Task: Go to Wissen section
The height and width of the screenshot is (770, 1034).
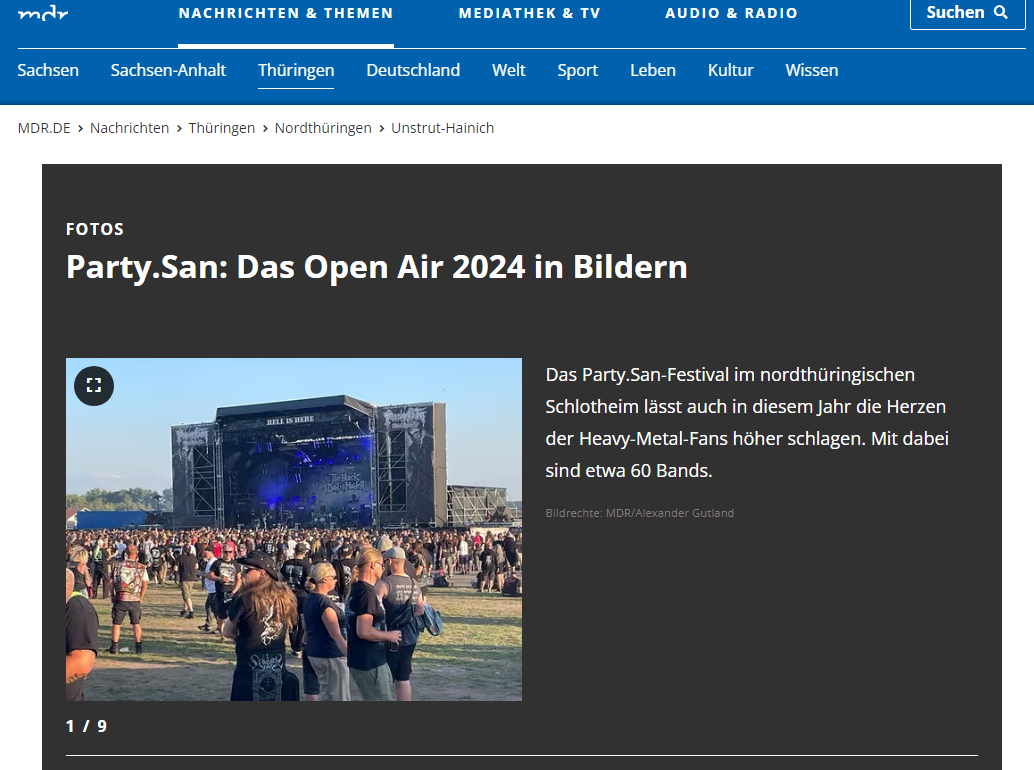Action: (x=811, y=70)
